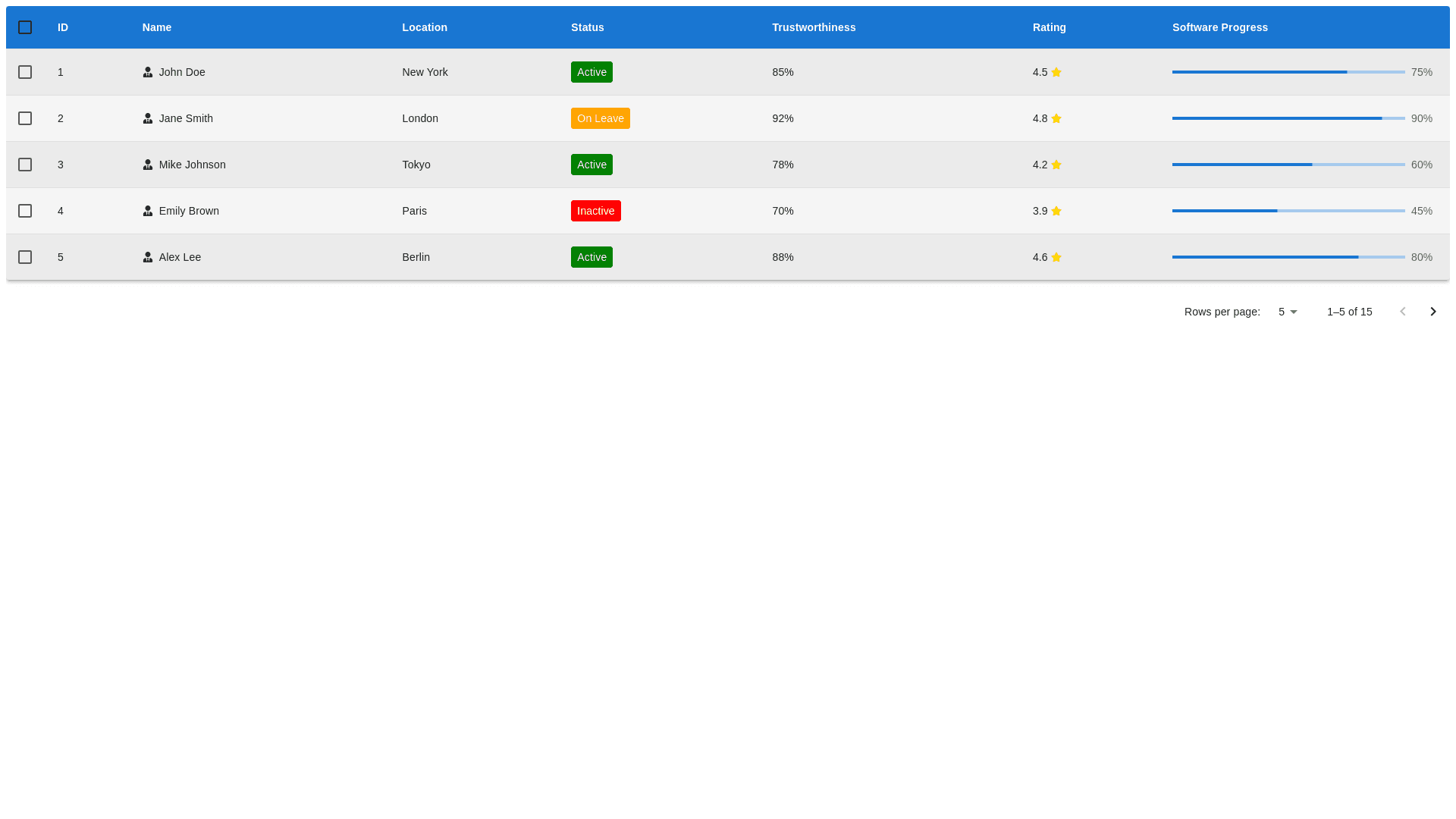This screenshot has height=819, width=1456.
Task: Click the previous page chevron arrow
Action: (1402, 312)
